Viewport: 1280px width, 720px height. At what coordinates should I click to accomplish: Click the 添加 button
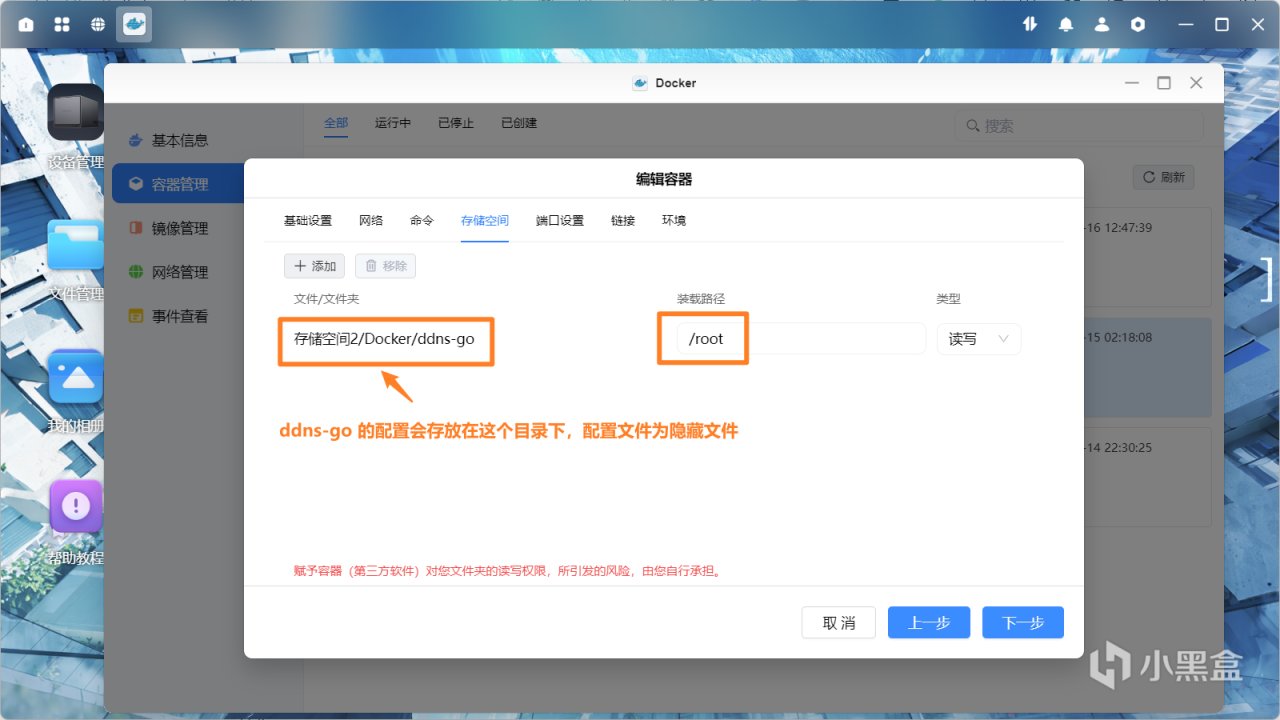[315, 266]
